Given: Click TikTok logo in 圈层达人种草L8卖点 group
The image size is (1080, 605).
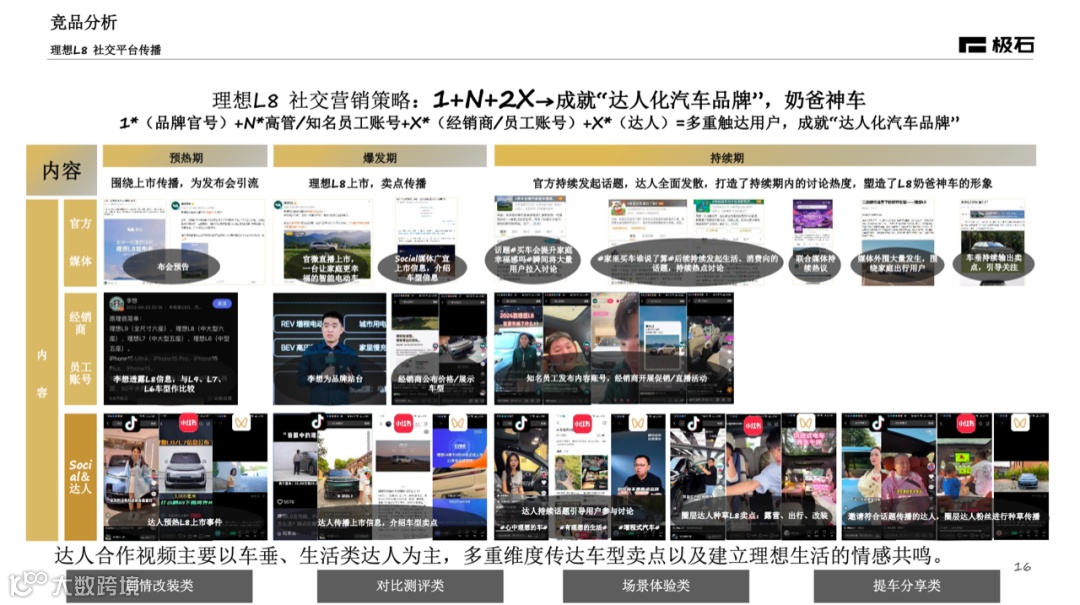Looking at the screenshot, I should pyautogui.click(x=694, y=423).
